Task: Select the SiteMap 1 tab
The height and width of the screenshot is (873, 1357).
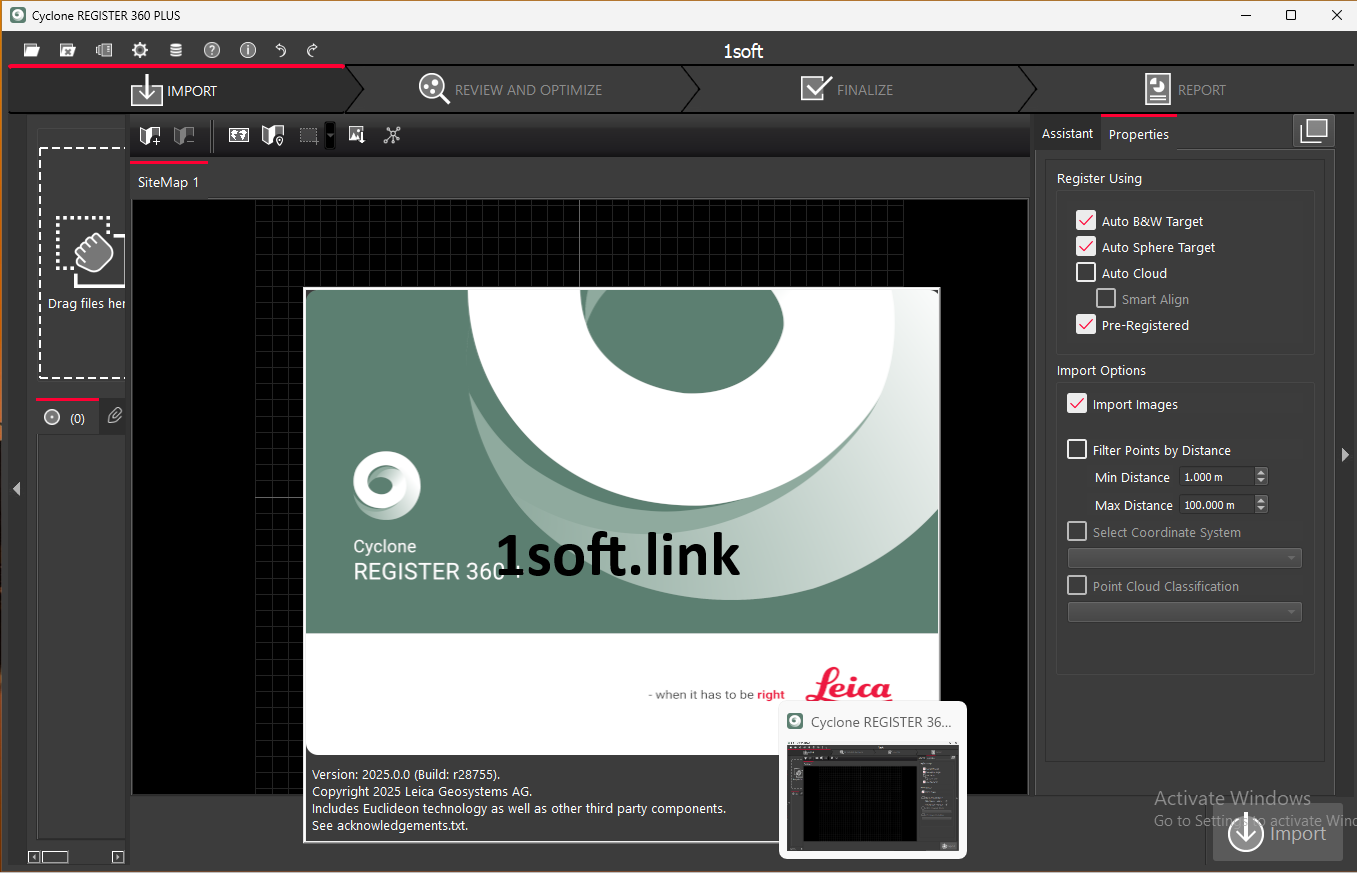Action: coord(169,182)
